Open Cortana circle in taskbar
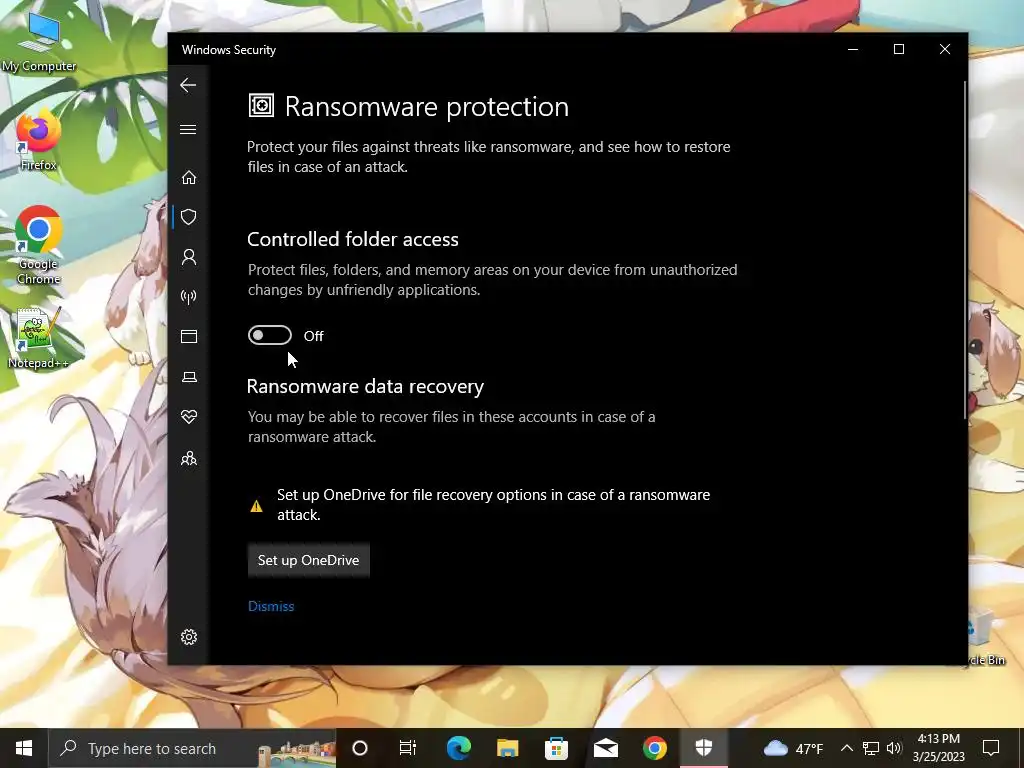 [360, 748]
